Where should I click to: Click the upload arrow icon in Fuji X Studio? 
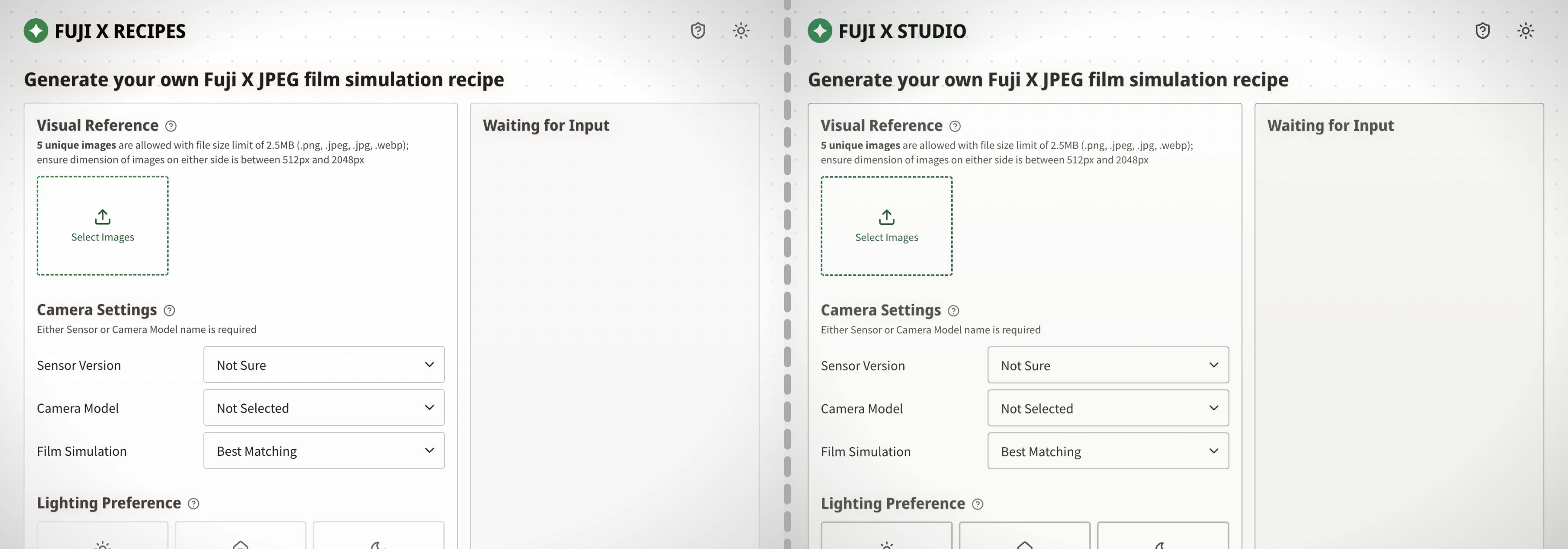tap(886, 217)
